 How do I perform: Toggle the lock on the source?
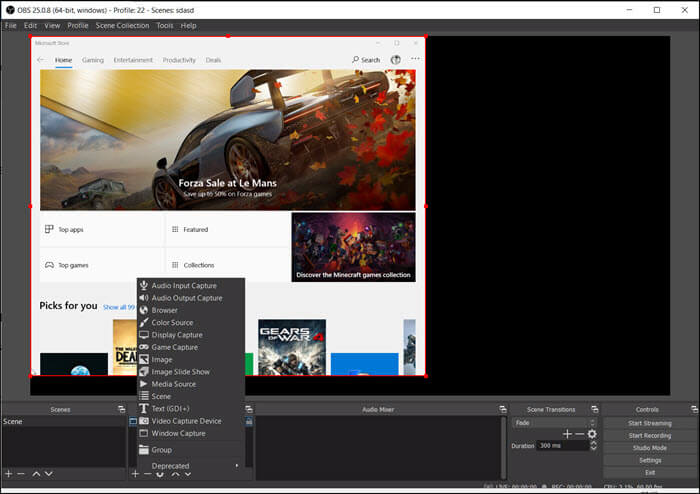click(x=249, y=422)
